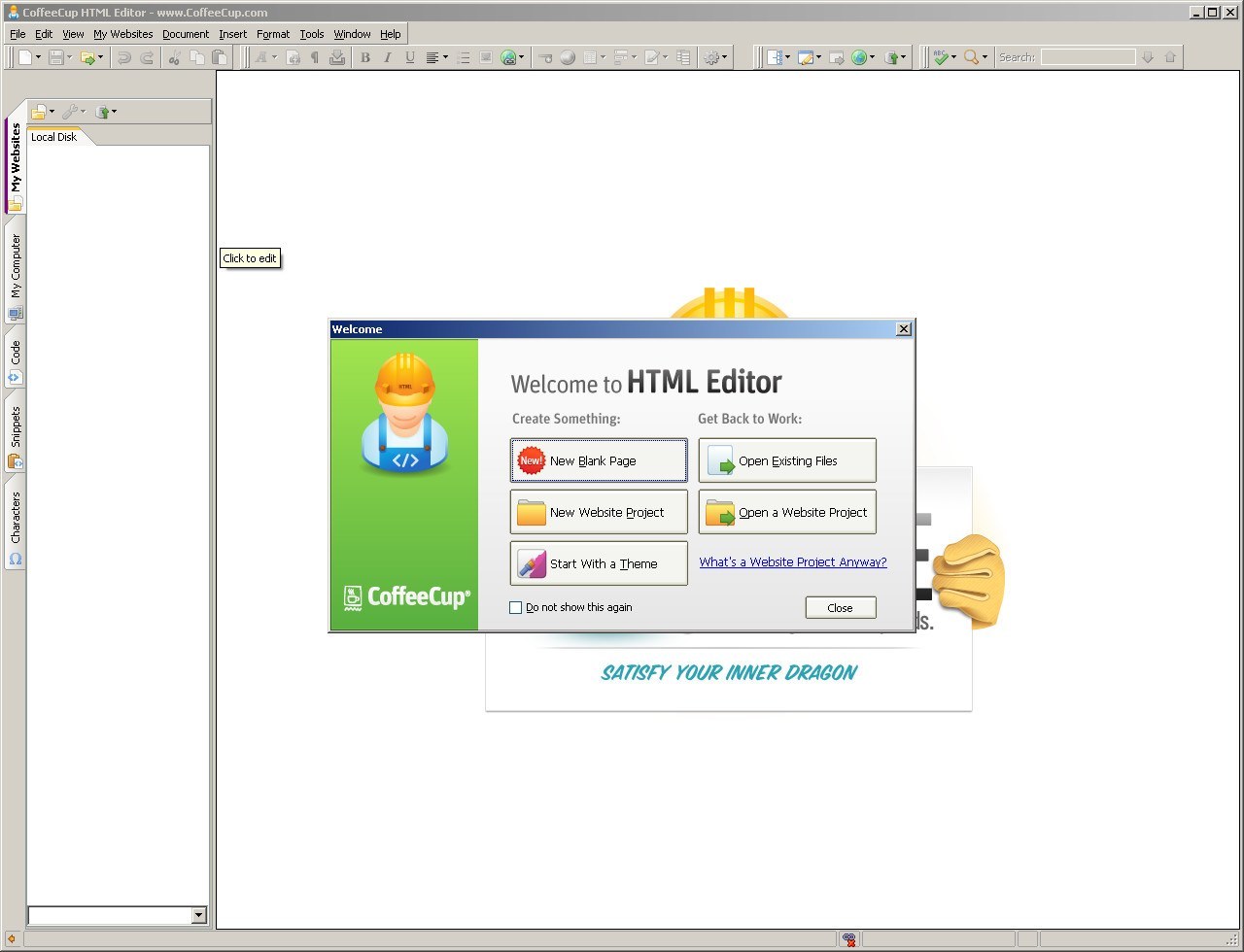Click the new folder icon in My Websites panel
The height and width of the screenshot is (952, 1244).
(x=38, y=112)
